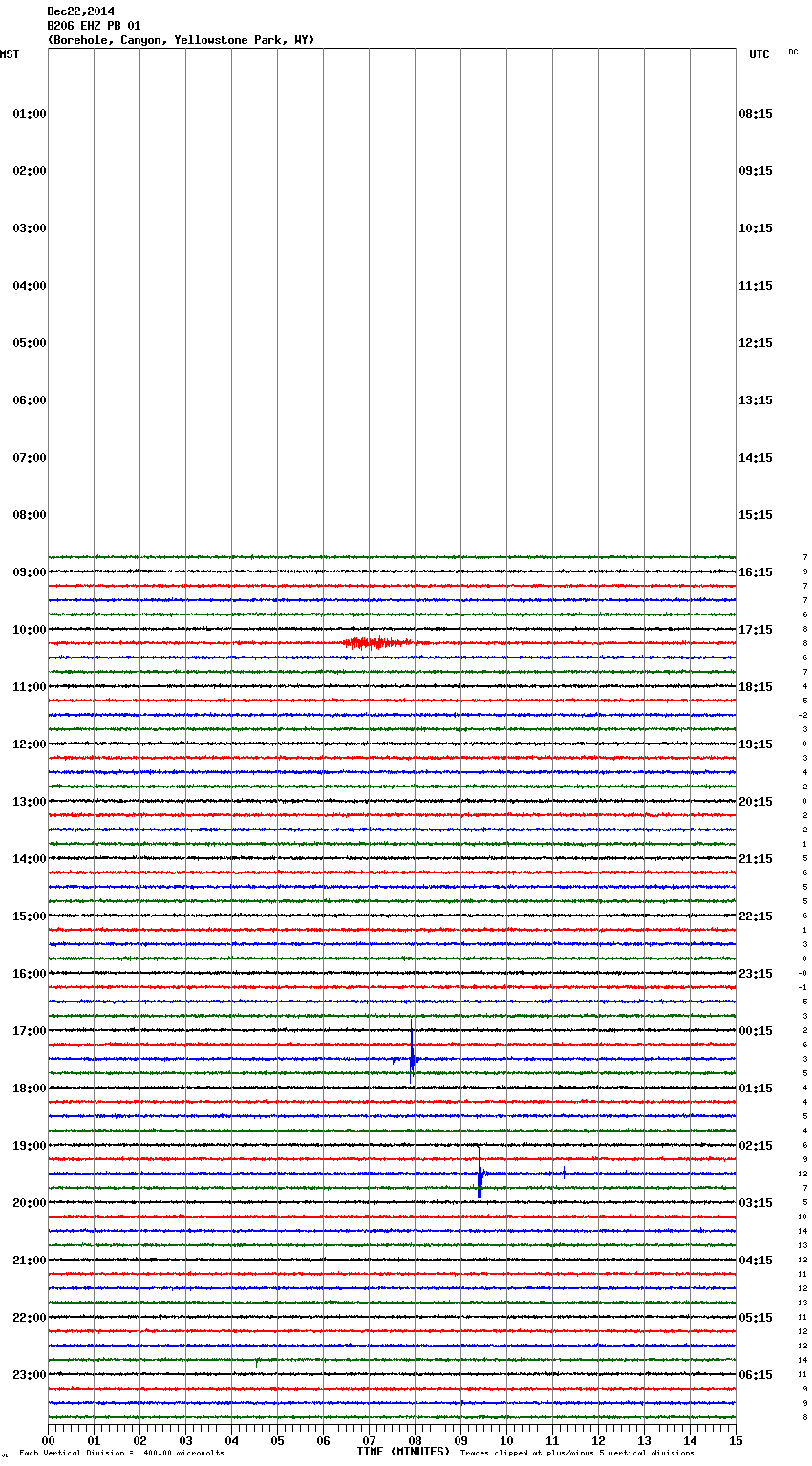Click the date heading Dec22,2014

click(80, 11)
